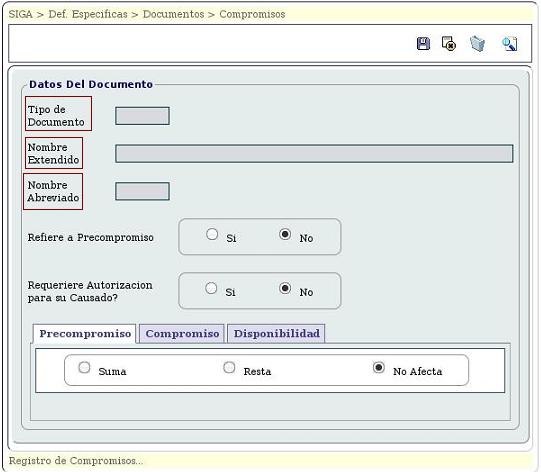The image size is (541, 472).
Task: Choose the Suma radio option
Action: (84, 367)
